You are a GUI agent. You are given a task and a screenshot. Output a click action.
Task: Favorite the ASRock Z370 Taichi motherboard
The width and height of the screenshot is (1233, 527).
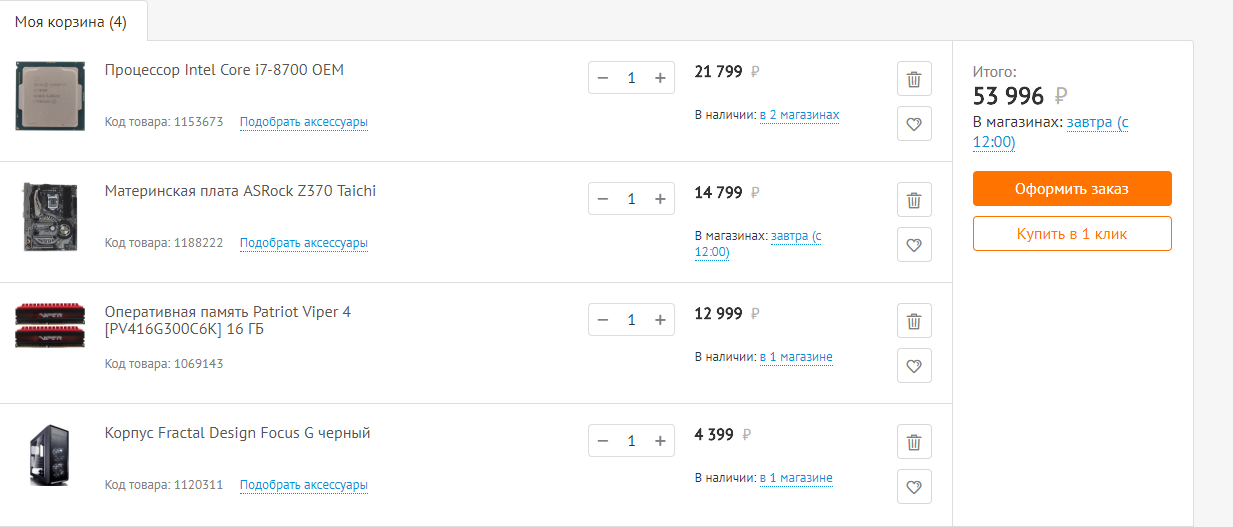click(x=914, y=245)
